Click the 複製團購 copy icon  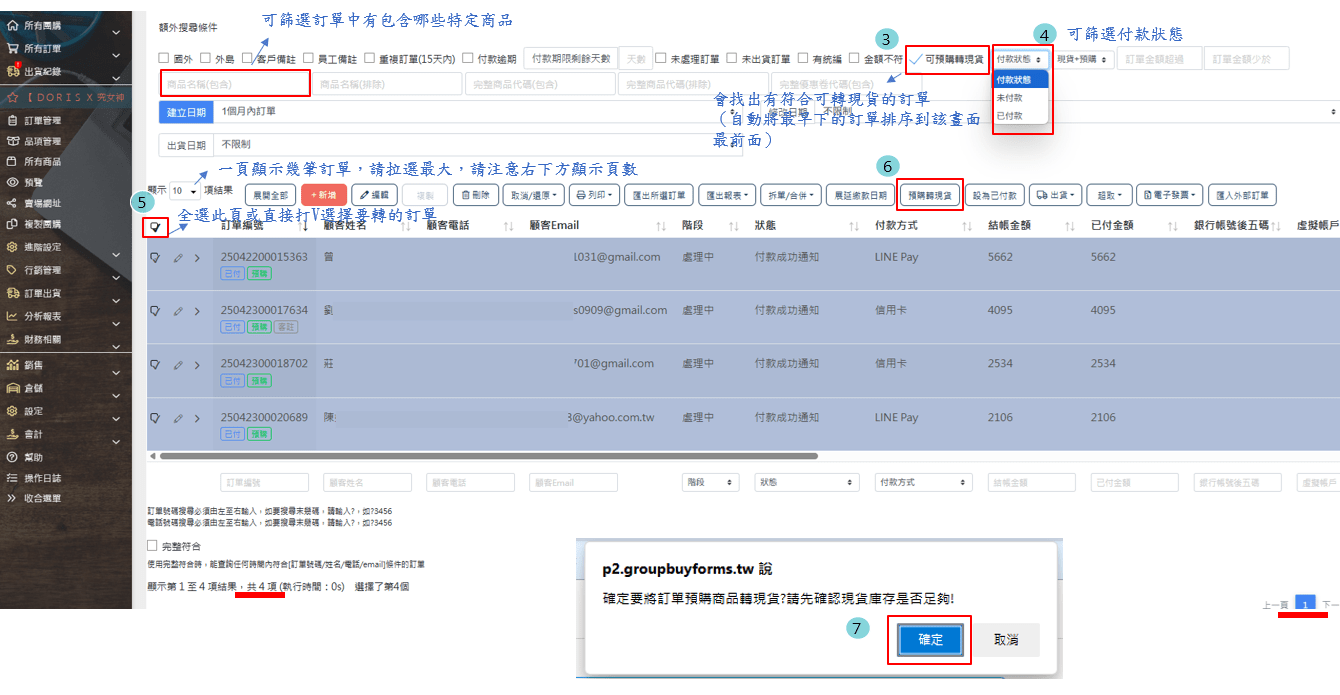12,224
